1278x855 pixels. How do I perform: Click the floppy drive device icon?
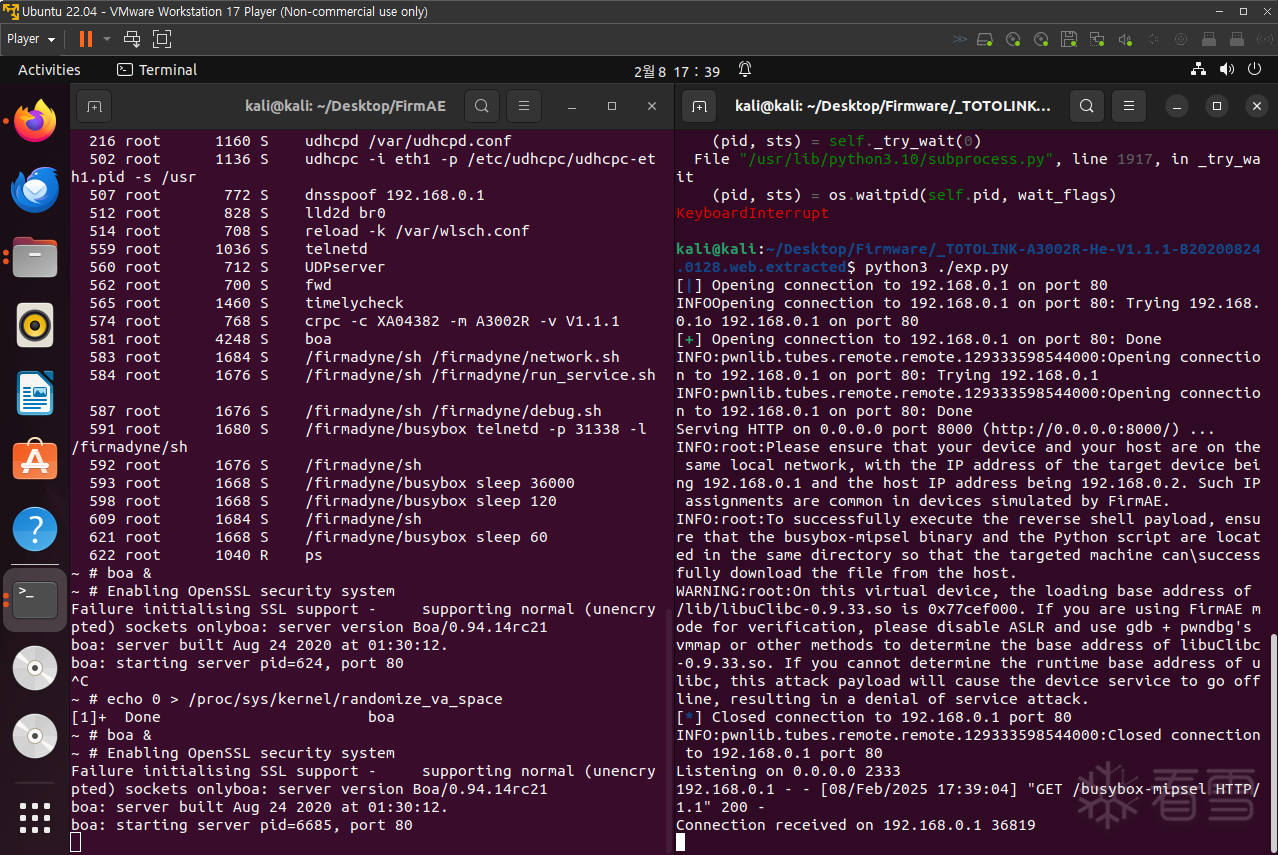tap(1069, 39)
